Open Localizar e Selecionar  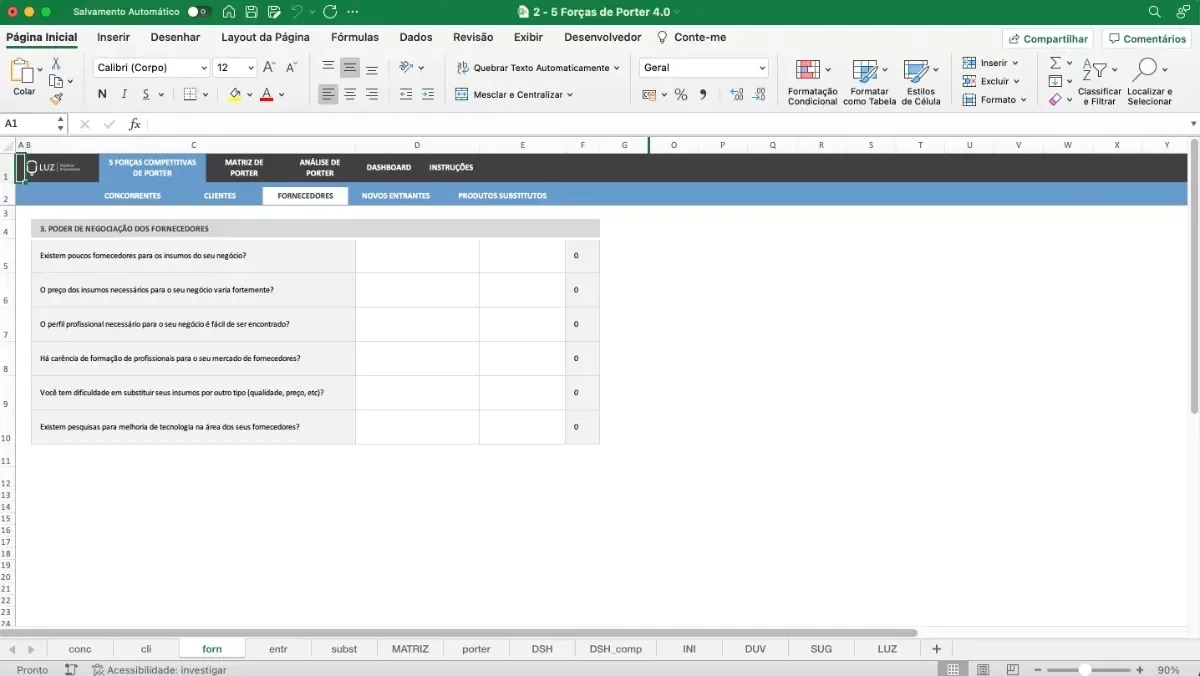pyautogui.click(x=1149, y=82)
